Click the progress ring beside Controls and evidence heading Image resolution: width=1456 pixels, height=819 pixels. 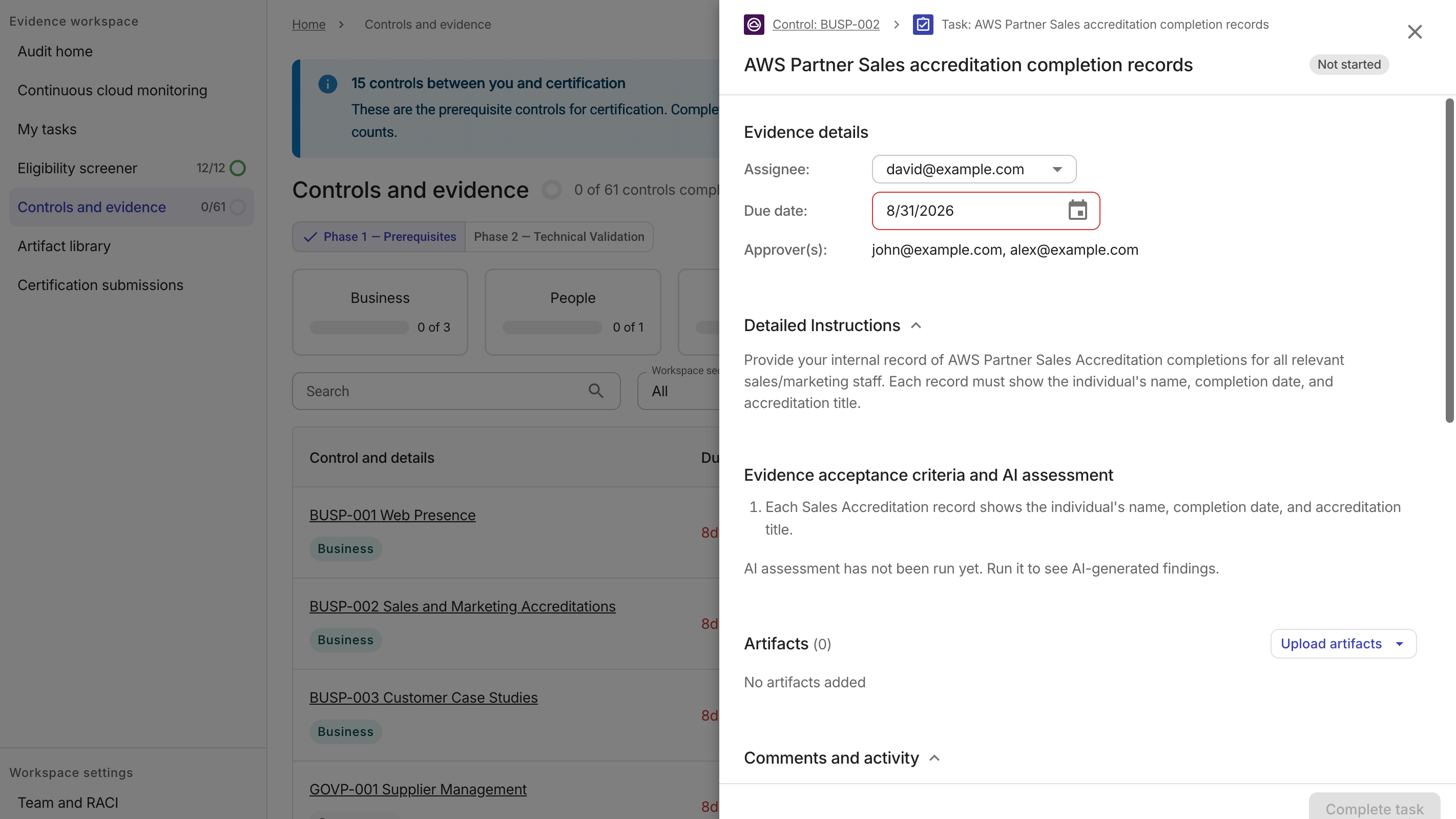[x=551, y=190]
